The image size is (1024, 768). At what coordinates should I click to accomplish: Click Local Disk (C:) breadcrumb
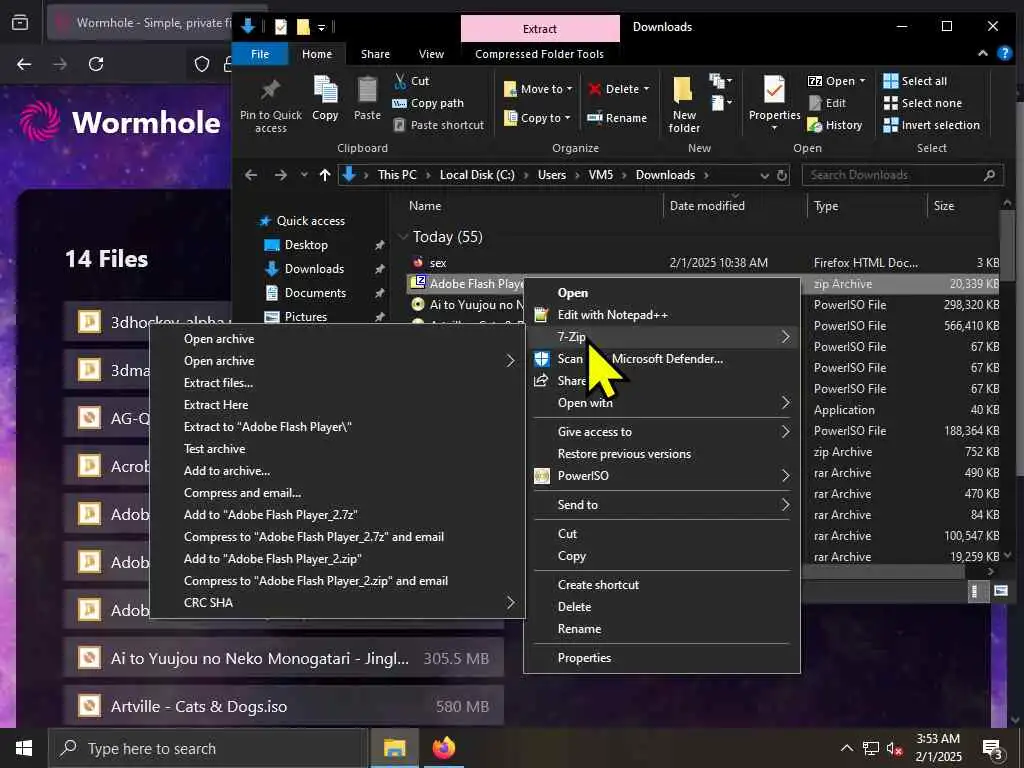477,175
